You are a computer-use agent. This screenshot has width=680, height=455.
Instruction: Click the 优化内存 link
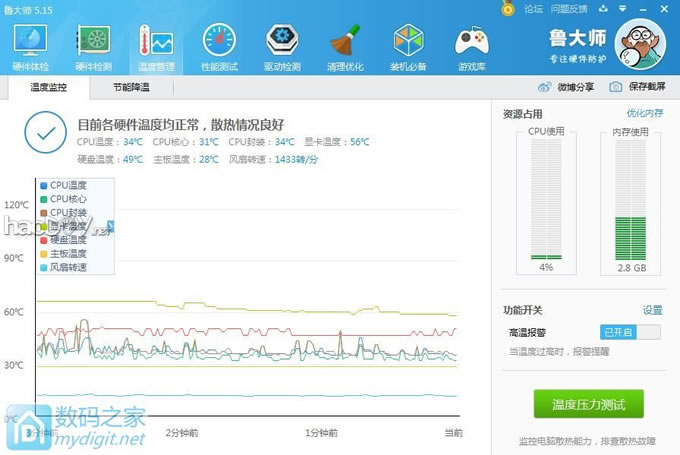coord(644,113)
